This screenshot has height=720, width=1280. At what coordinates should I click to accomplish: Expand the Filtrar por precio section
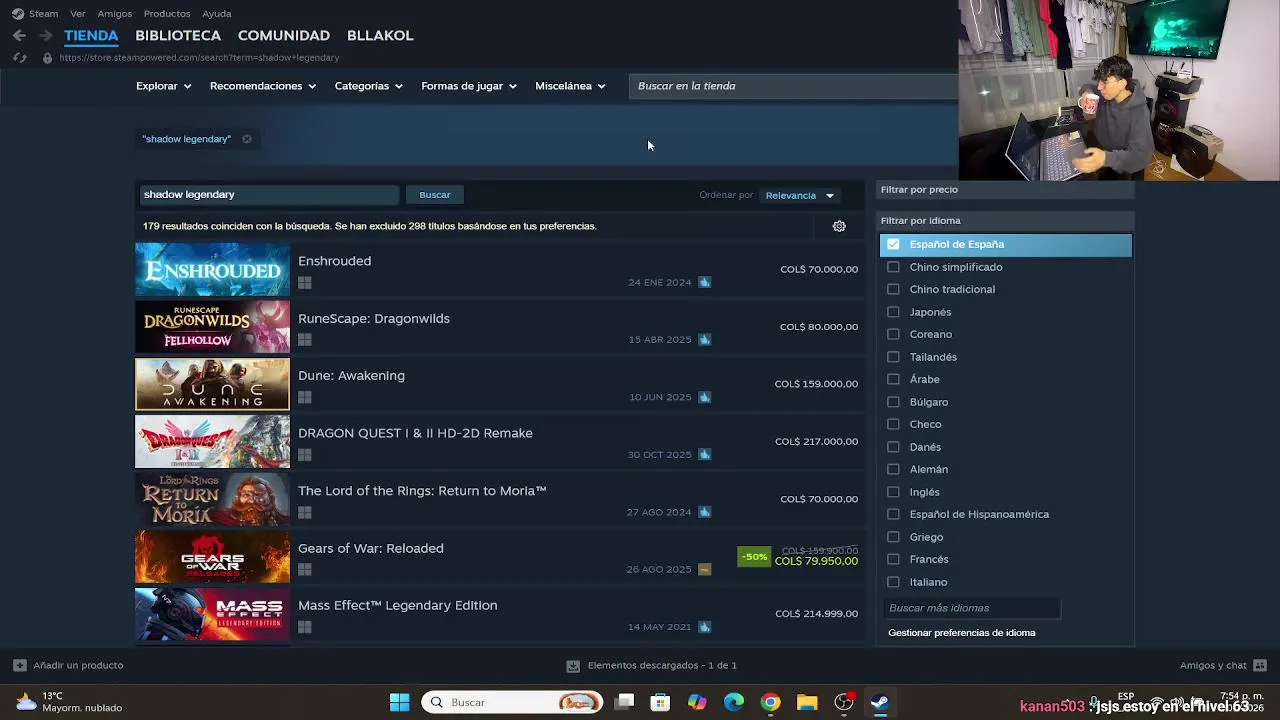click(1005, 189)
